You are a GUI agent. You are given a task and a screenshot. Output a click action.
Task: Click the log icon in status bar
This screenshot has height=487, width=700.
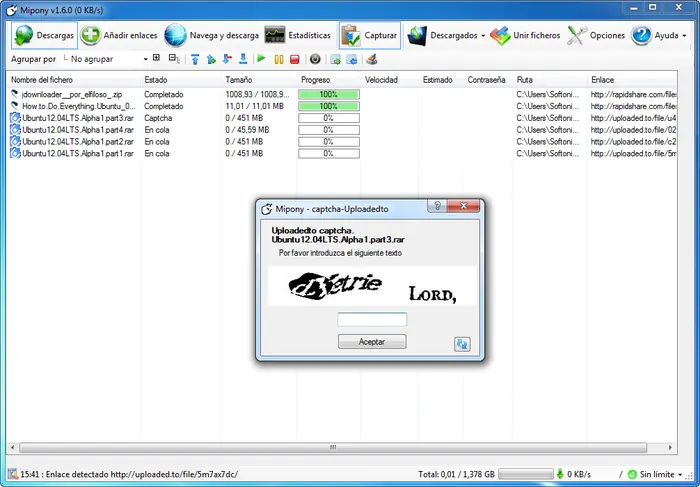click(x=13, y=474)
